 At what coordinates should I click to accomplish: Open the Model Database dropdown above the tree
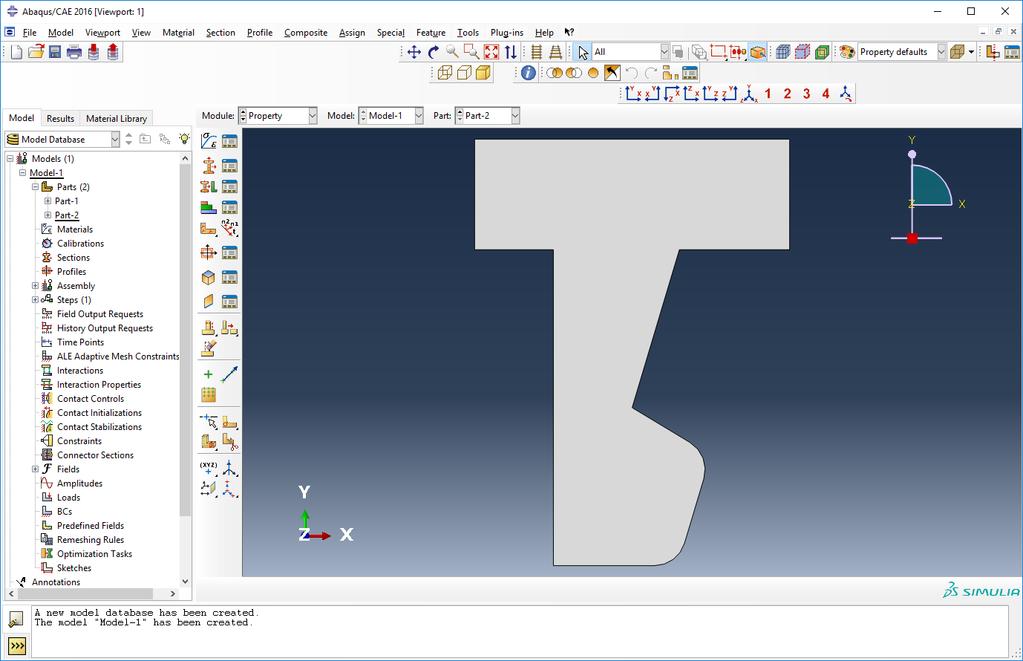63,140
